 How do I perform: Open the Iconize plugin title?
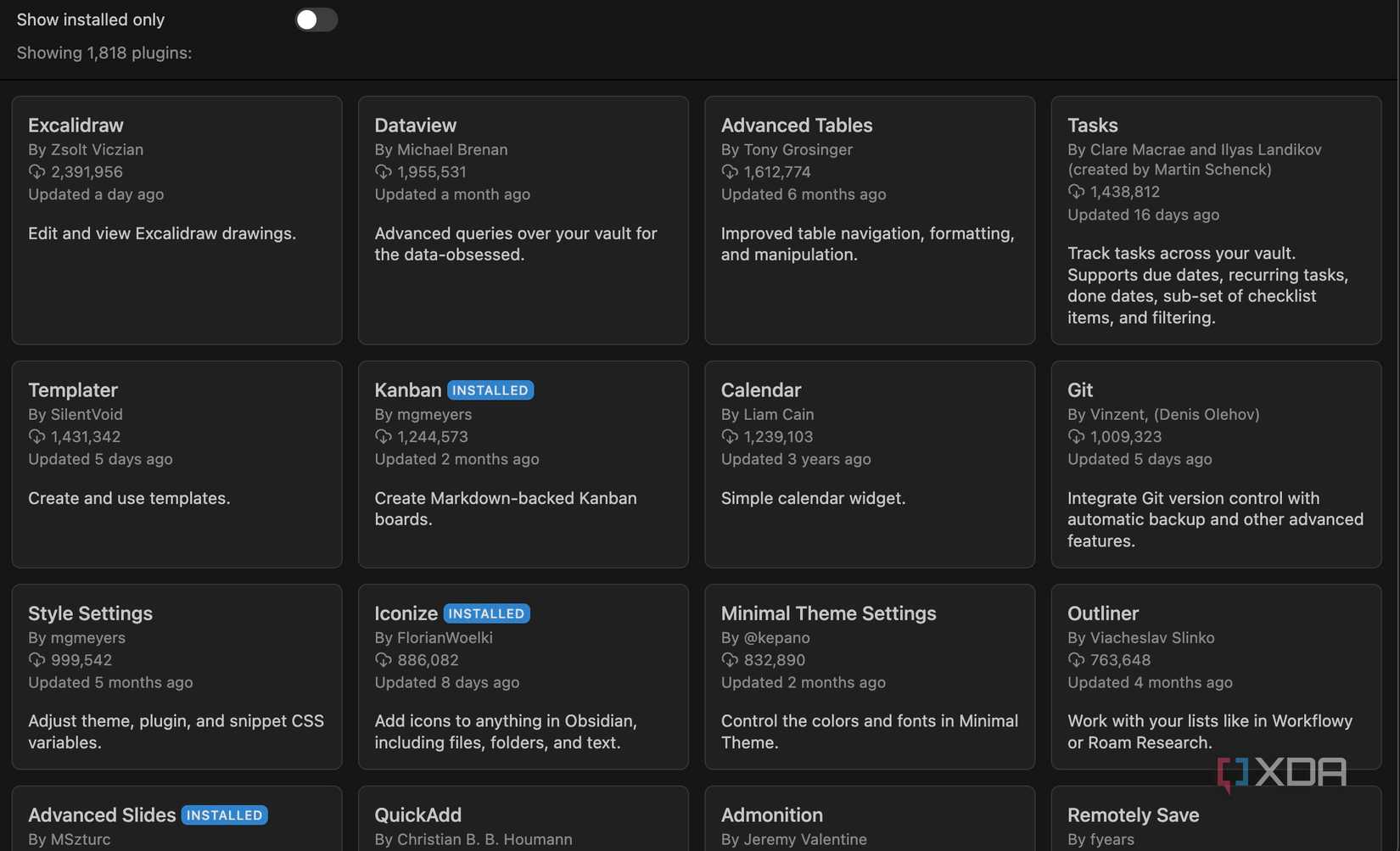click(406, 613)
